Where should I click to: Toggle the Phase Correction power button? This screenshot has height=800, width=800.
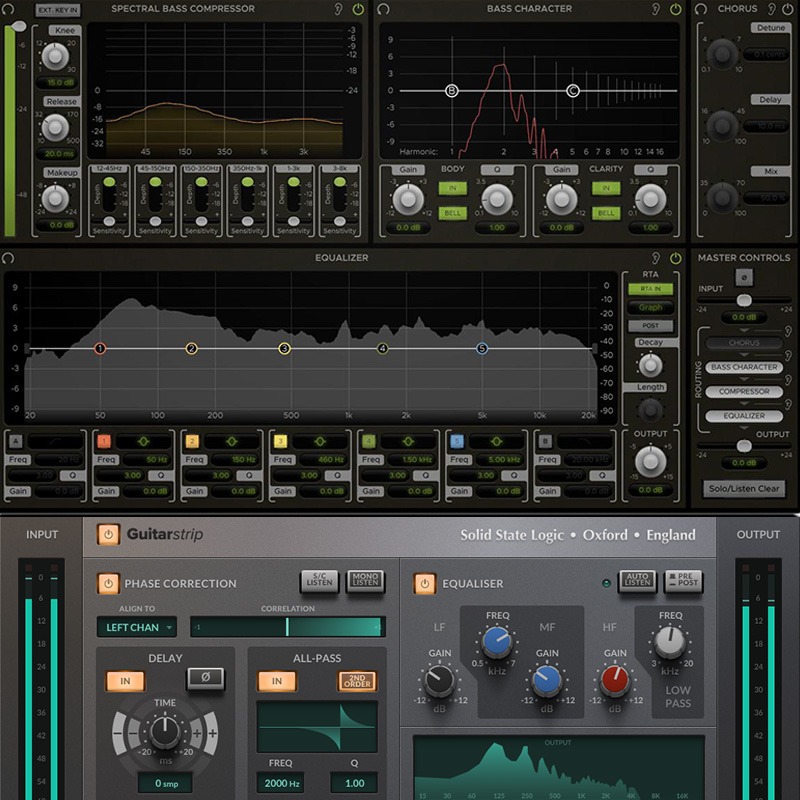(108, 583)
